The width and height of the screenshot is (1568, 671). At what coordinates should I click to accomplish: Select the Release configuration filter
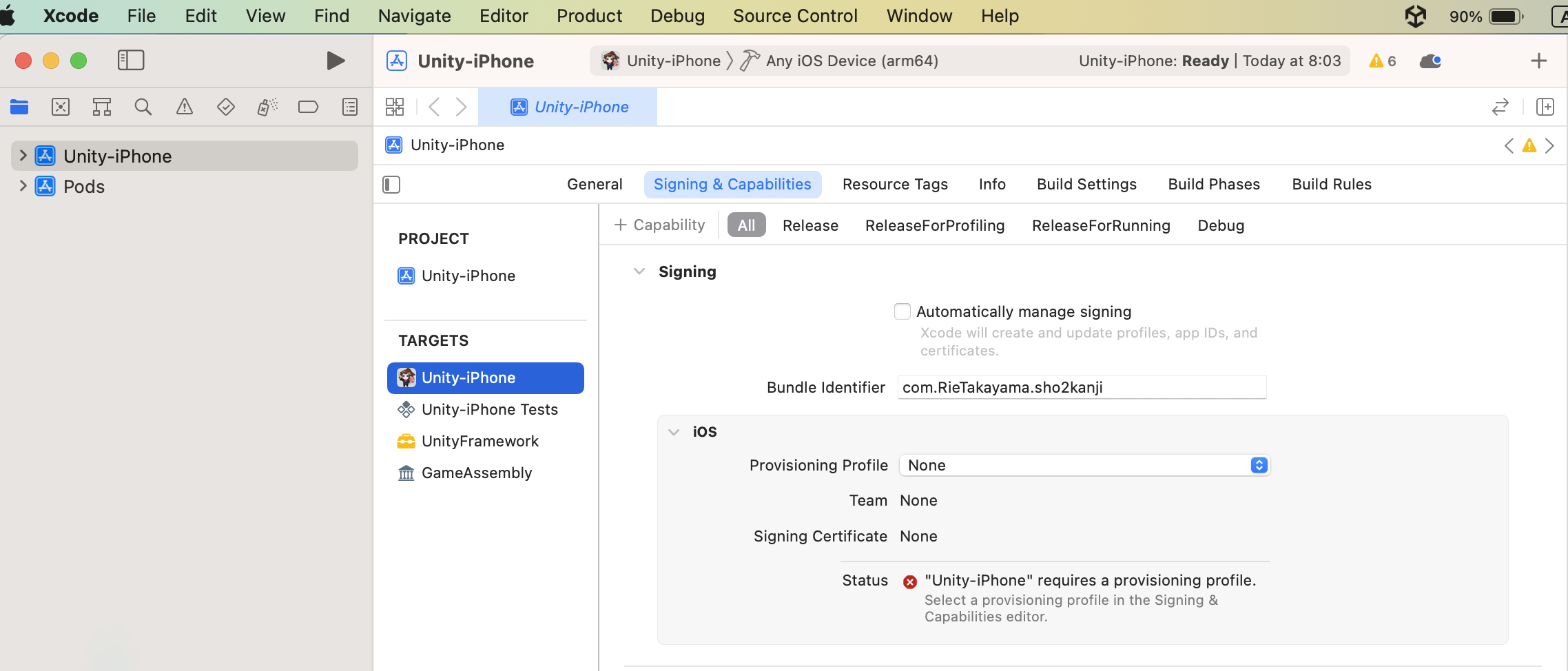point(809,225)
